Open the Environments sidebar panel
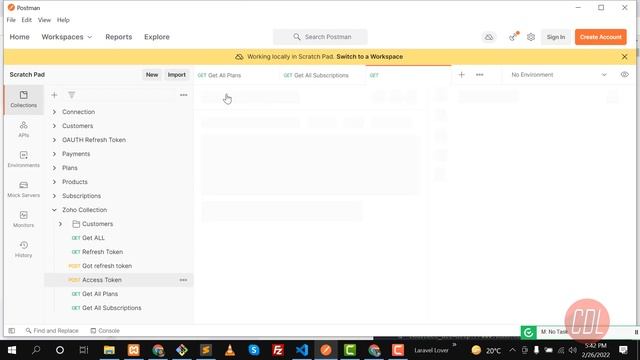The height and width of the screenshot is (360, 640). 23,159
